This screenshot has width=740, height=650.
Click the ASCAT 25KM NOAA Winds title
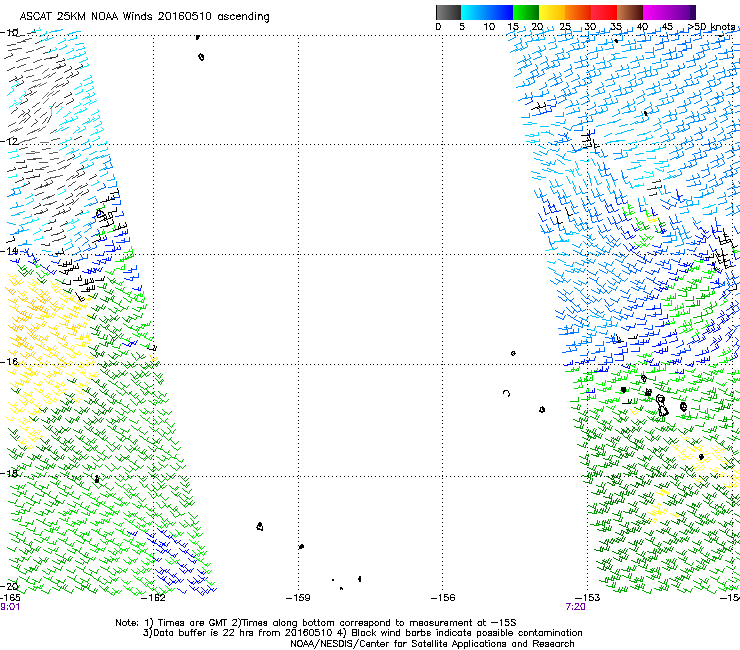coord(144,17)
